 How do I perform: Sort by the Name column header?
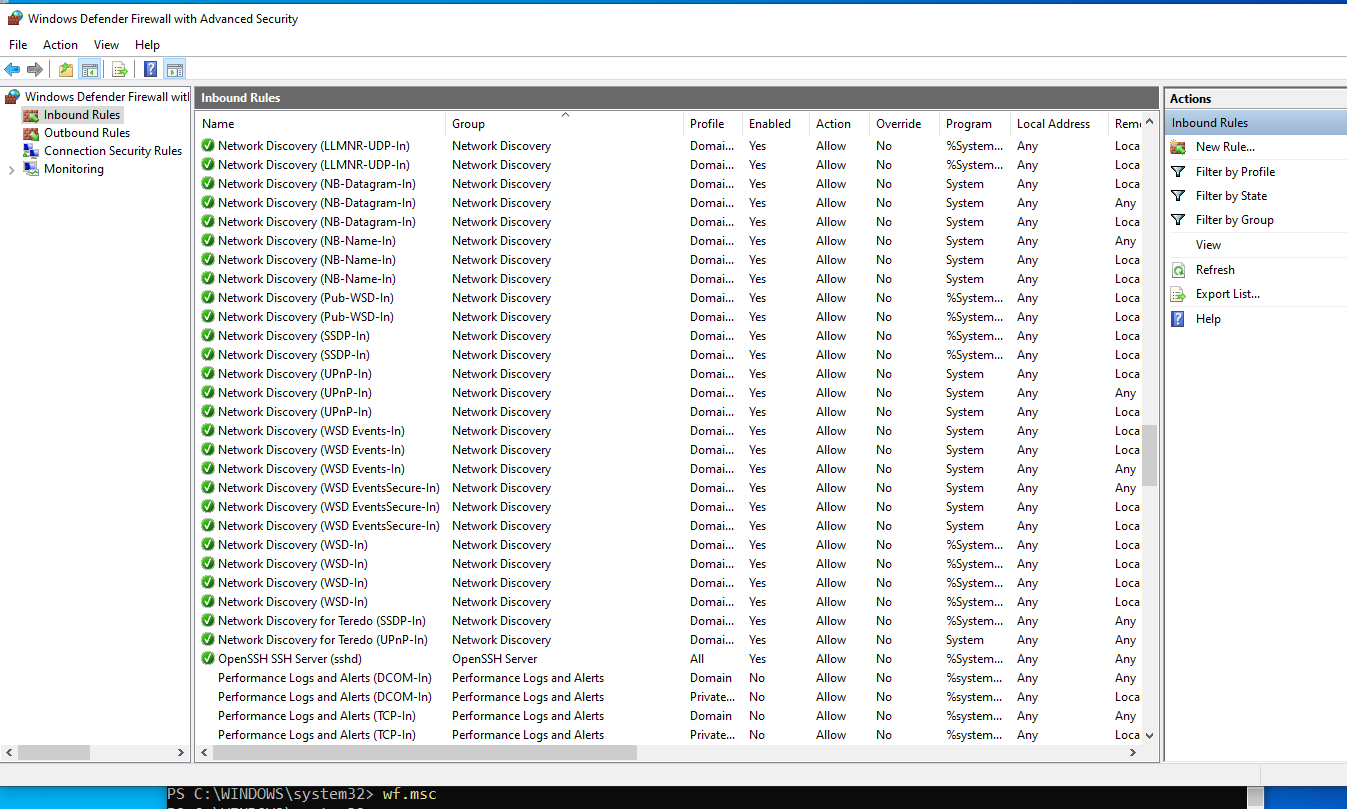coord(320,124)
